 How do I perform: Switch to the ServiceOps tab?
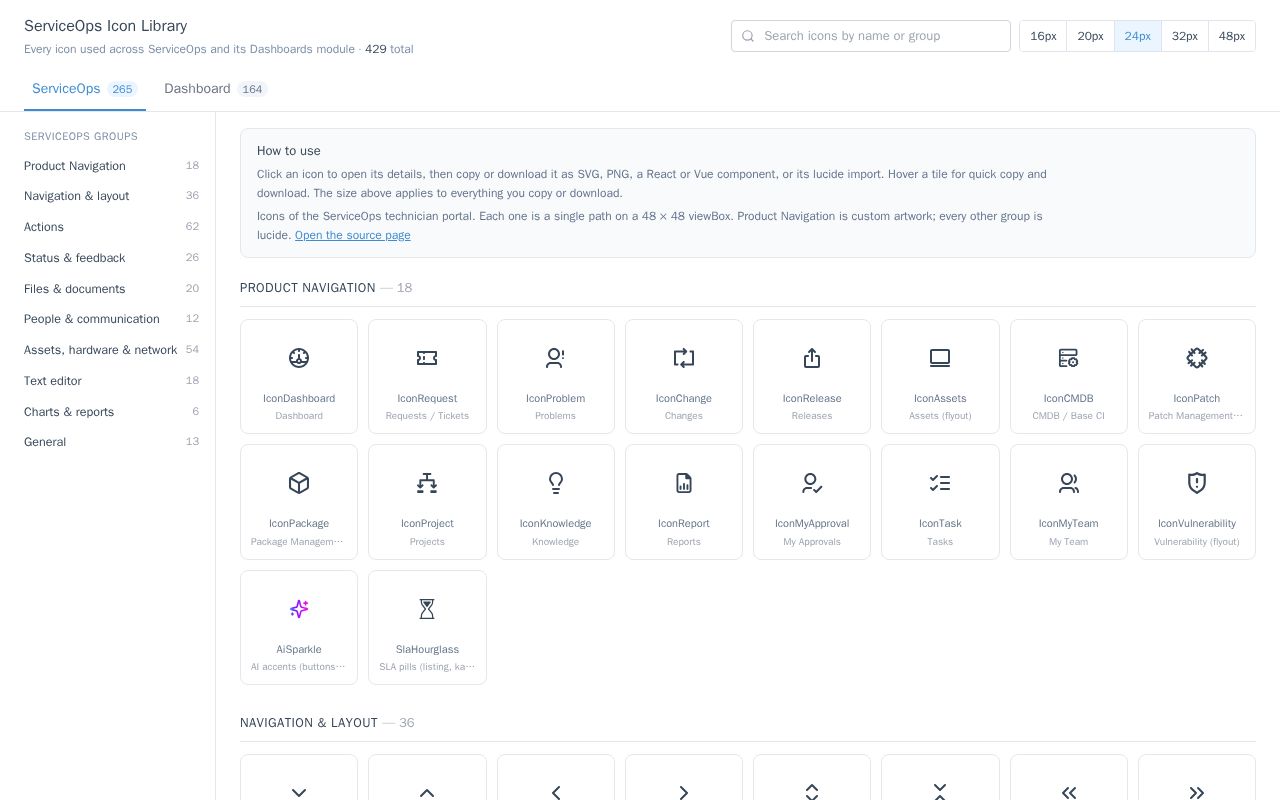pos(85,89)
